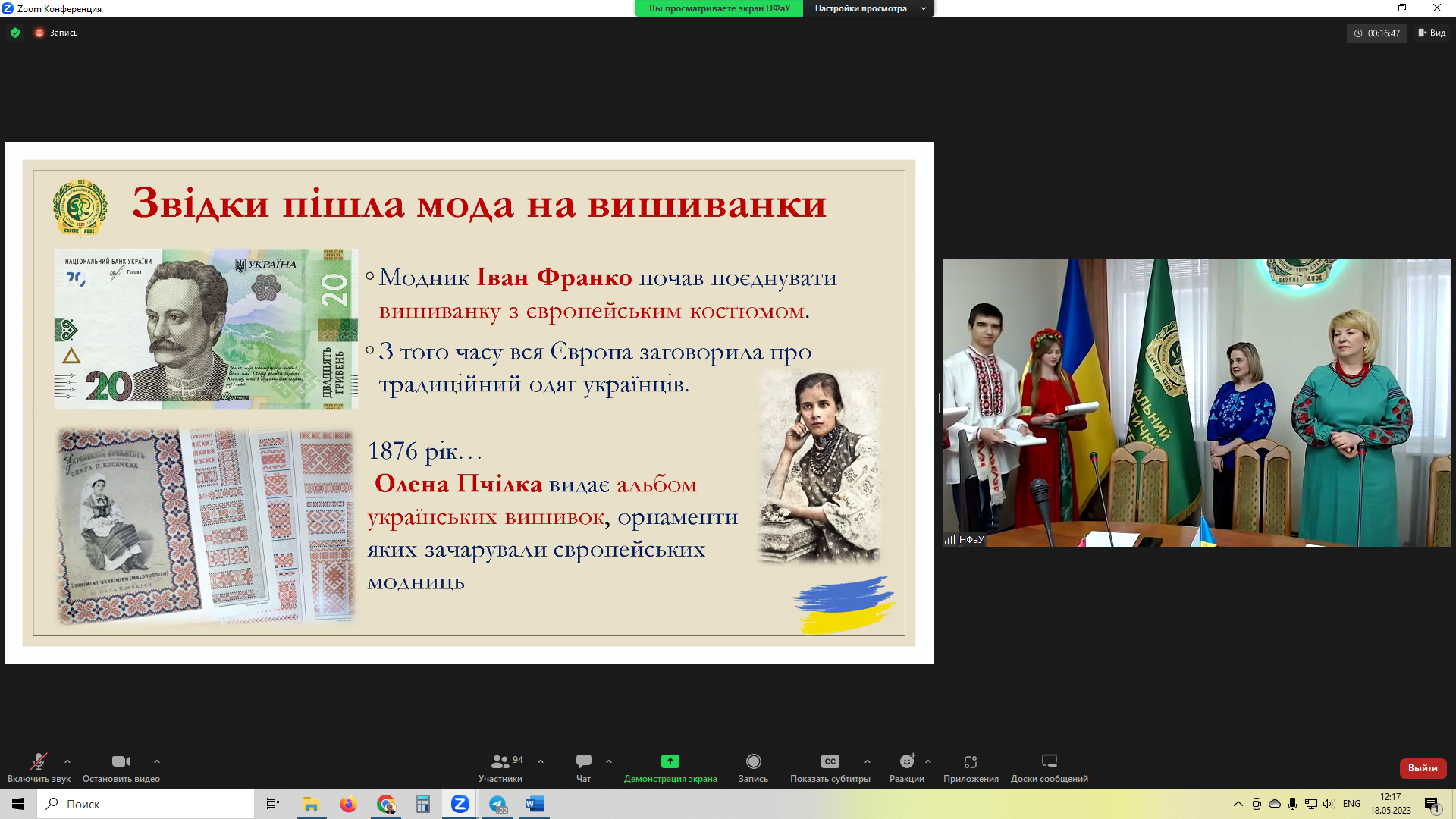The height and width of the screenshot is (819, 1456).
Task: Expand participants options arrow
Action: (x=541, y=761)
